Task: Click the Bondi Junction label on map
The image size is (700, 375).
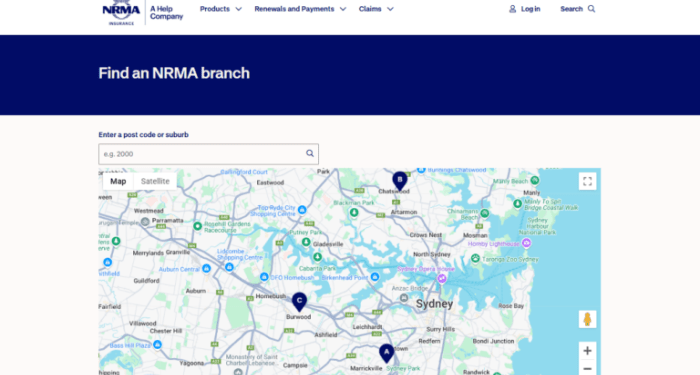Action: [493, 341]
